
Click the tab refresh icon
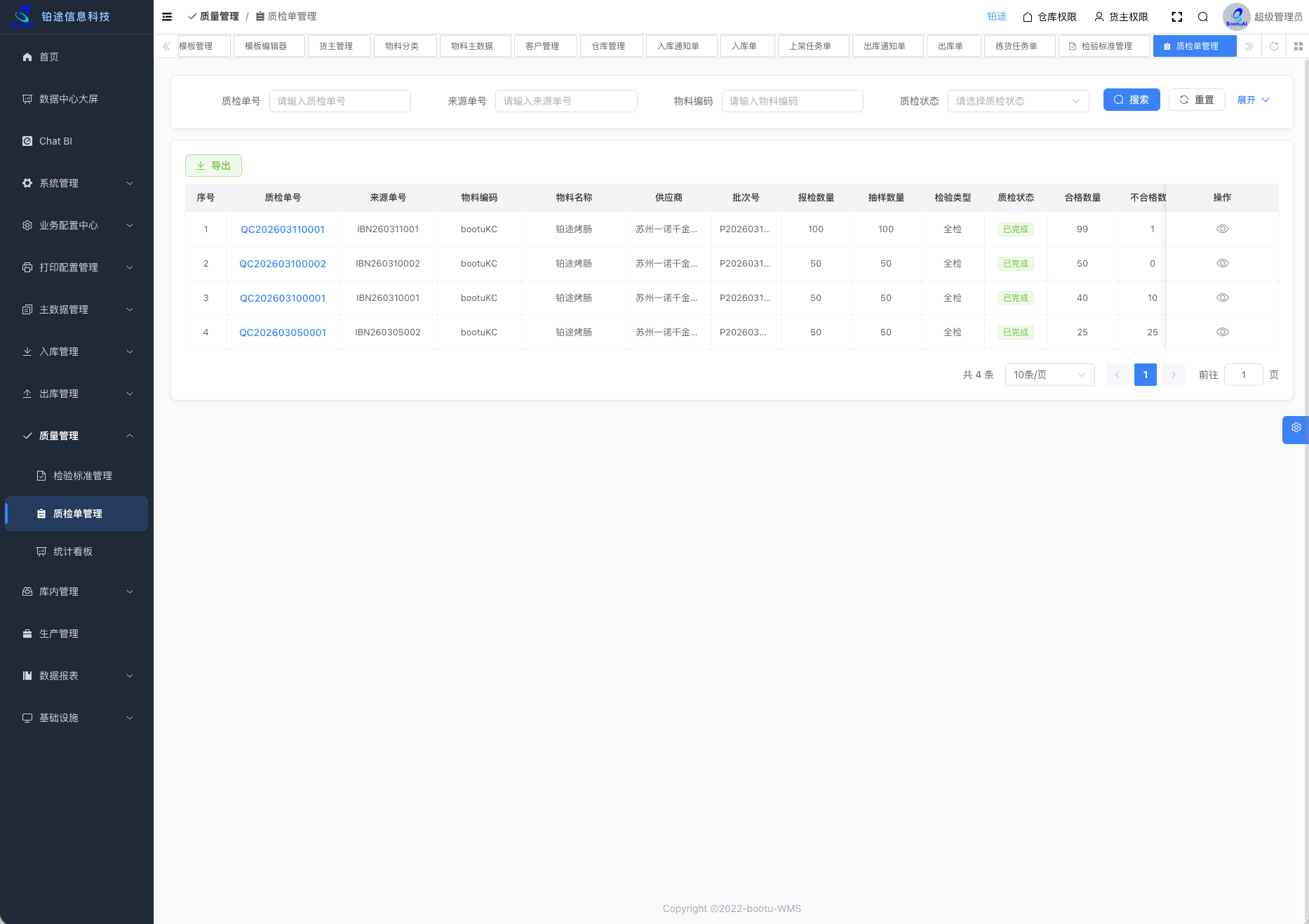(x=1274, y=46)
